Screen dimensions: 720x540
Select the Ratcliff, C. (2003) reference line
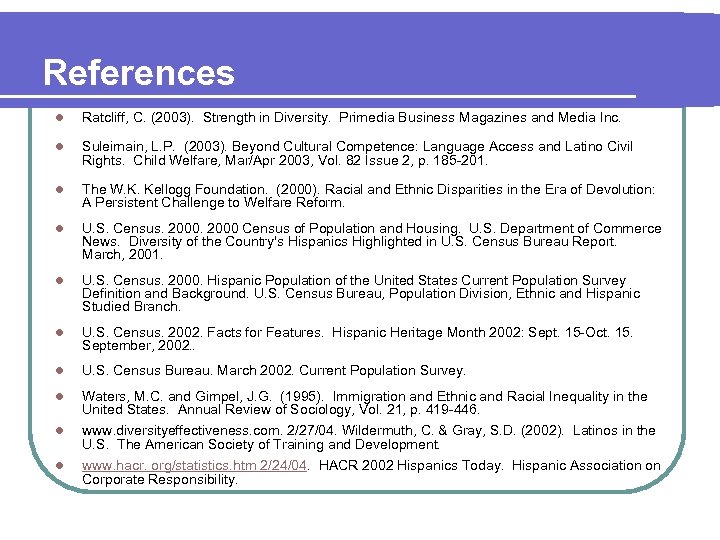[351, 118]
